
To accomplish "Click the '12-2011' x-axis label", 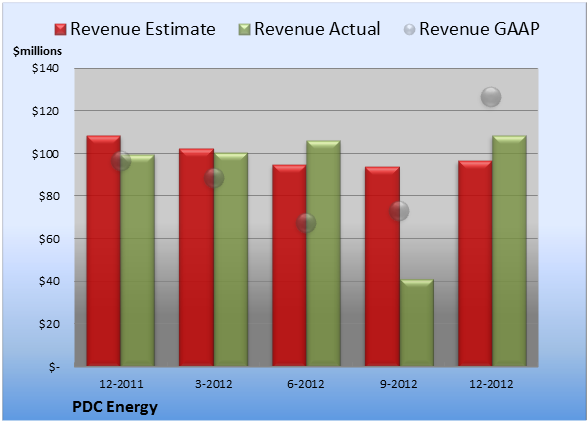I will click(x=121, y=384).
